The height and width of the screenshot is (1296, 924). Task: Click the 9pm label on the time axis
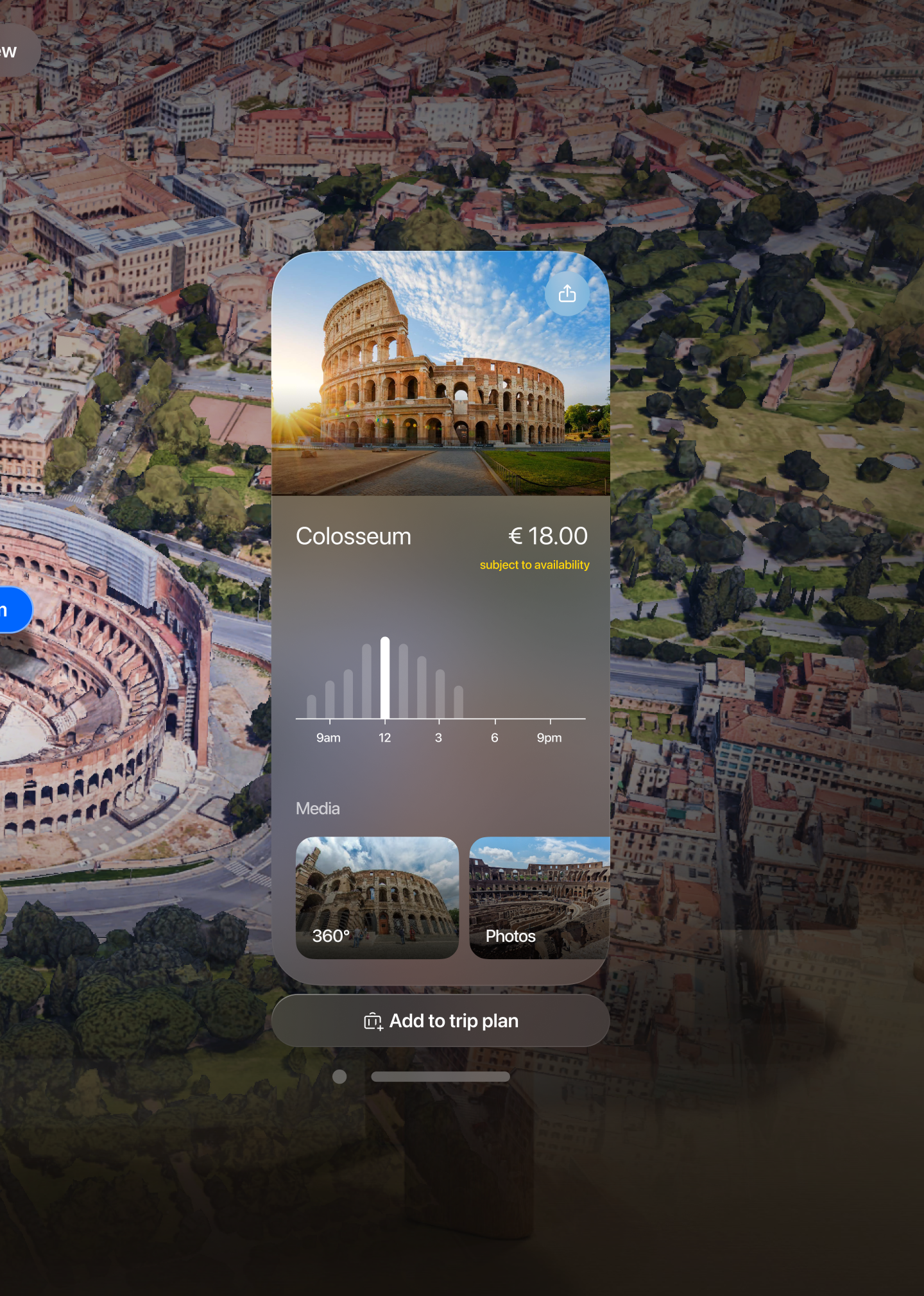[x=549, y=738]
